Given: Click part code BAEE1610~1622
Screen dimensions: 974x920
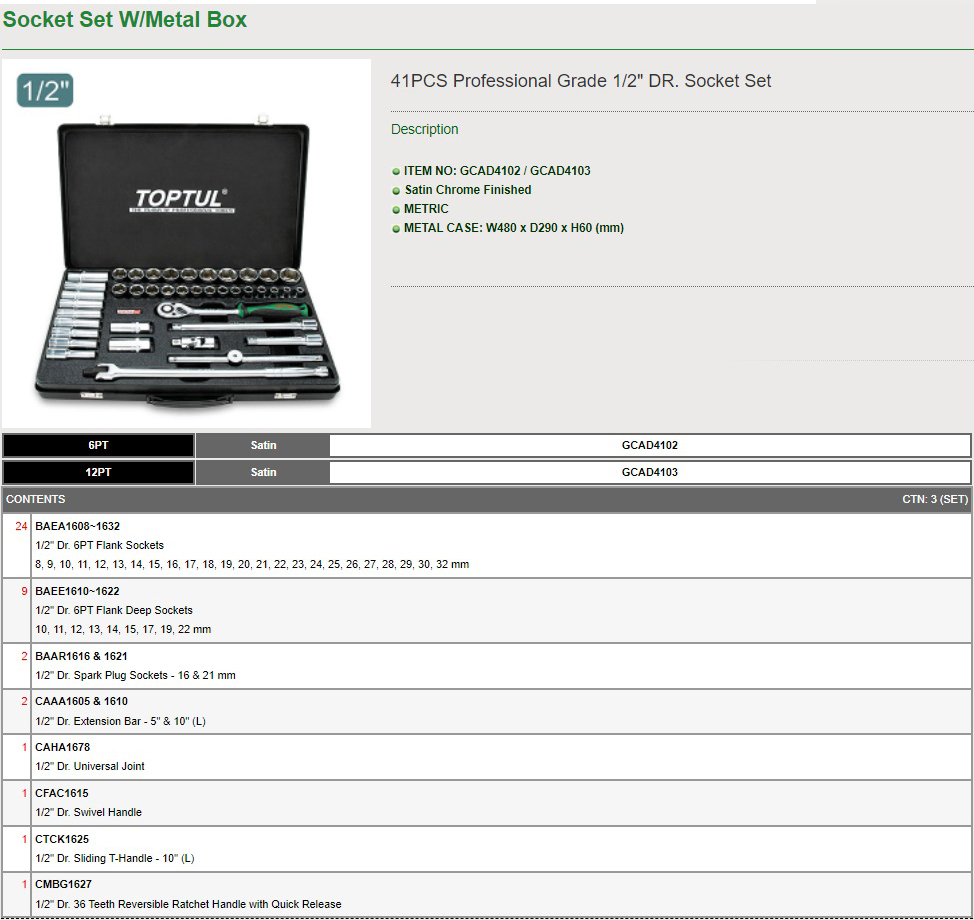Looking at the screenshot, I should (x=77, y=591).
